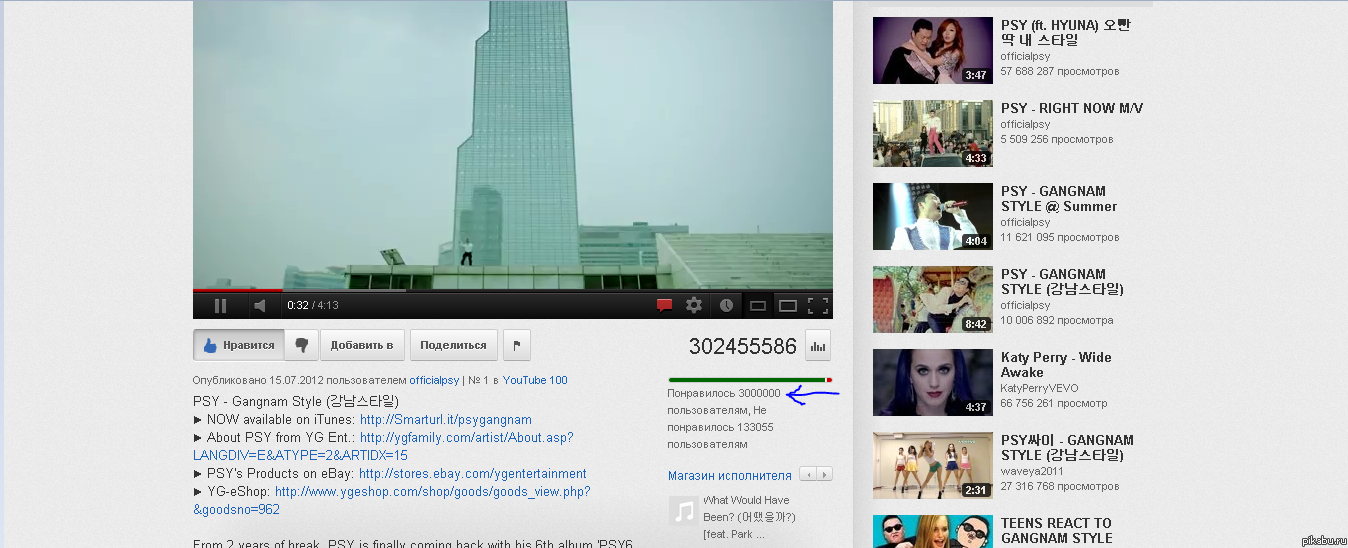The height and width of the screenshot is (548, 1348).
Task: Open the stores.ebay.com/ygentertainment link
Action: click(x=473, y=474)
